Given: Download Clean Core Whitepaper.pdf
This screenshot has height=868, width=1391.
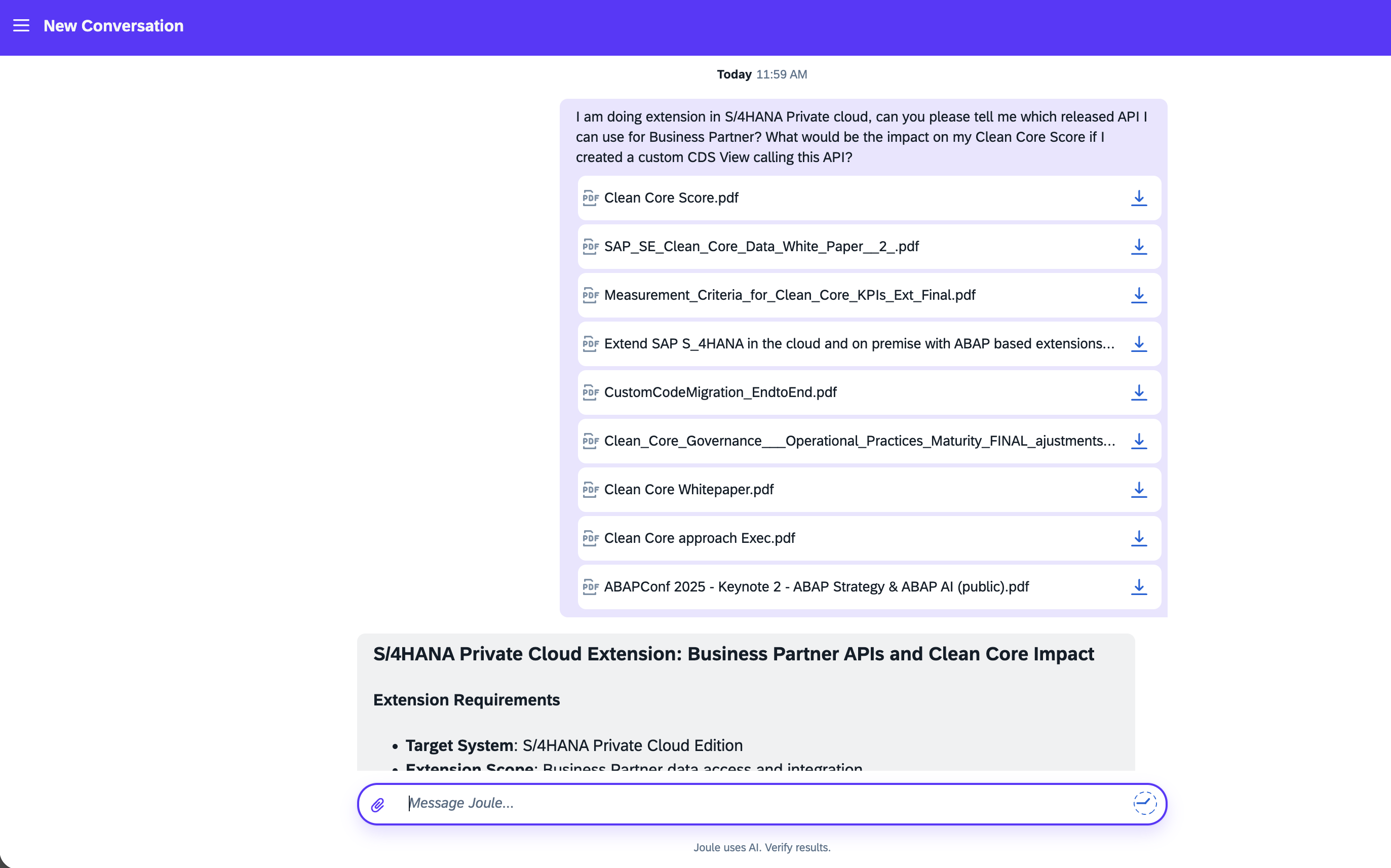Looking at the screenshot, I should coord(1138,490).
